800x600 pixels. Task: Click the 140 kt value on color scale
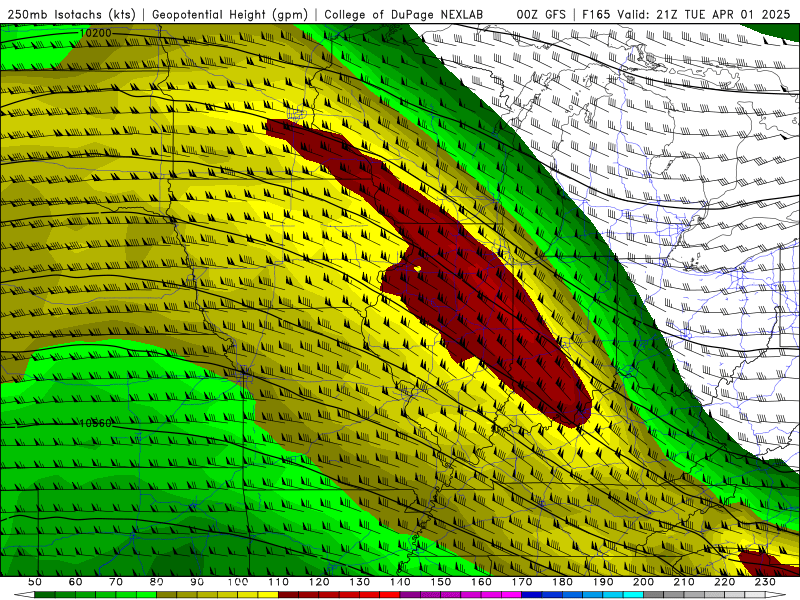(x=400, y=582)
